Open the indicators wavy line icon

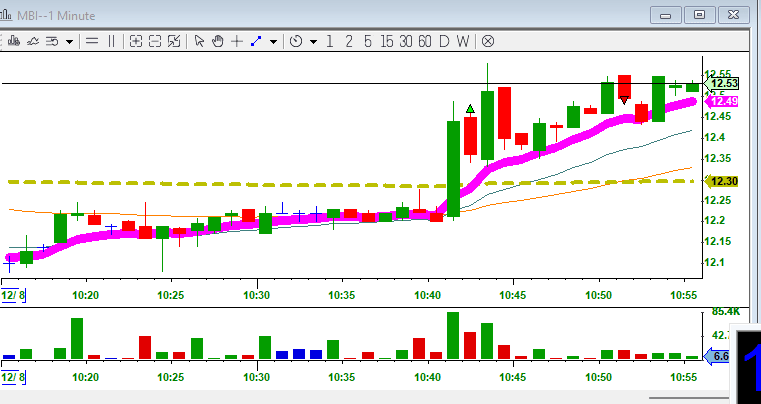click(32, 41)
